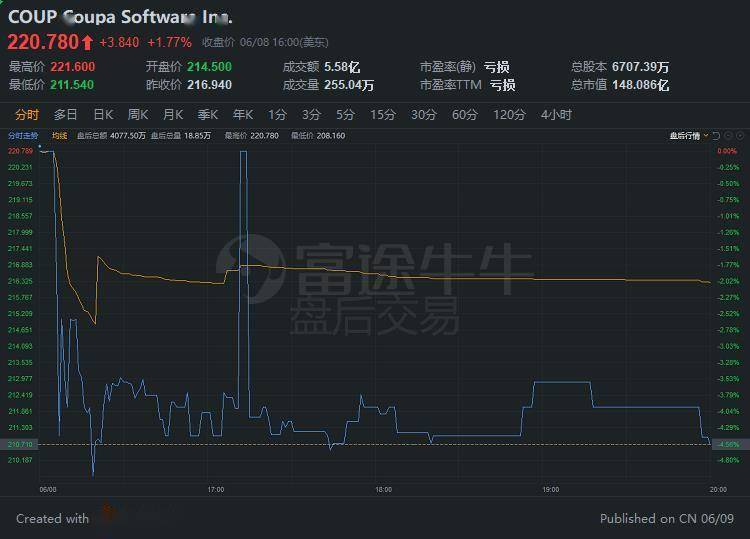Click the red up-arrow next to 220.780
The width and height of the screenshot is (750, 539).
tap(87, 43)
